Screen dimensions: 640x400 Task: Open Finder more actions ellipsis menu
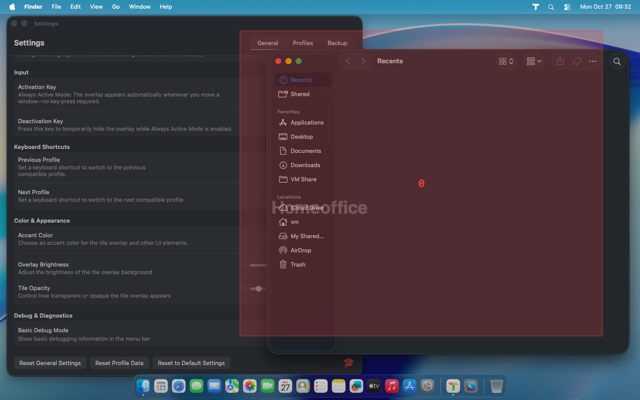(x=593, y=61)
